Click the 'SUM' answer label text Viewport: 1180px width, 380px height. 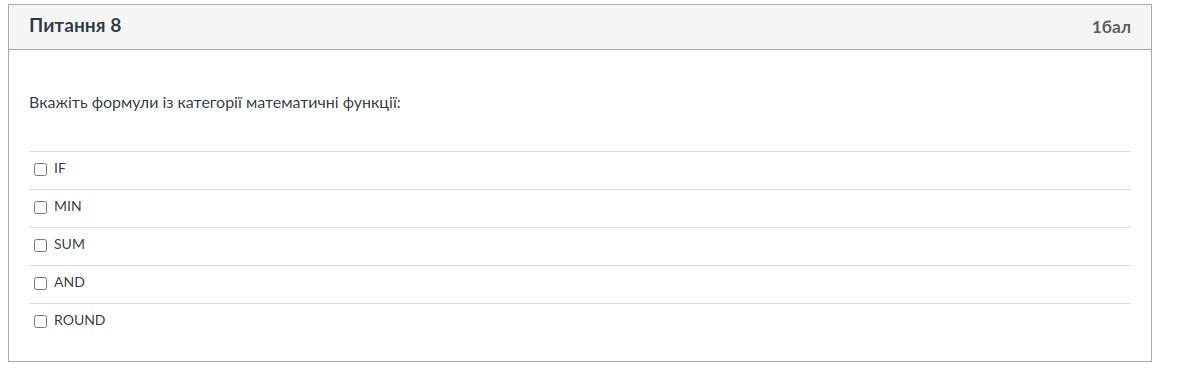click(x=69, y=245)
